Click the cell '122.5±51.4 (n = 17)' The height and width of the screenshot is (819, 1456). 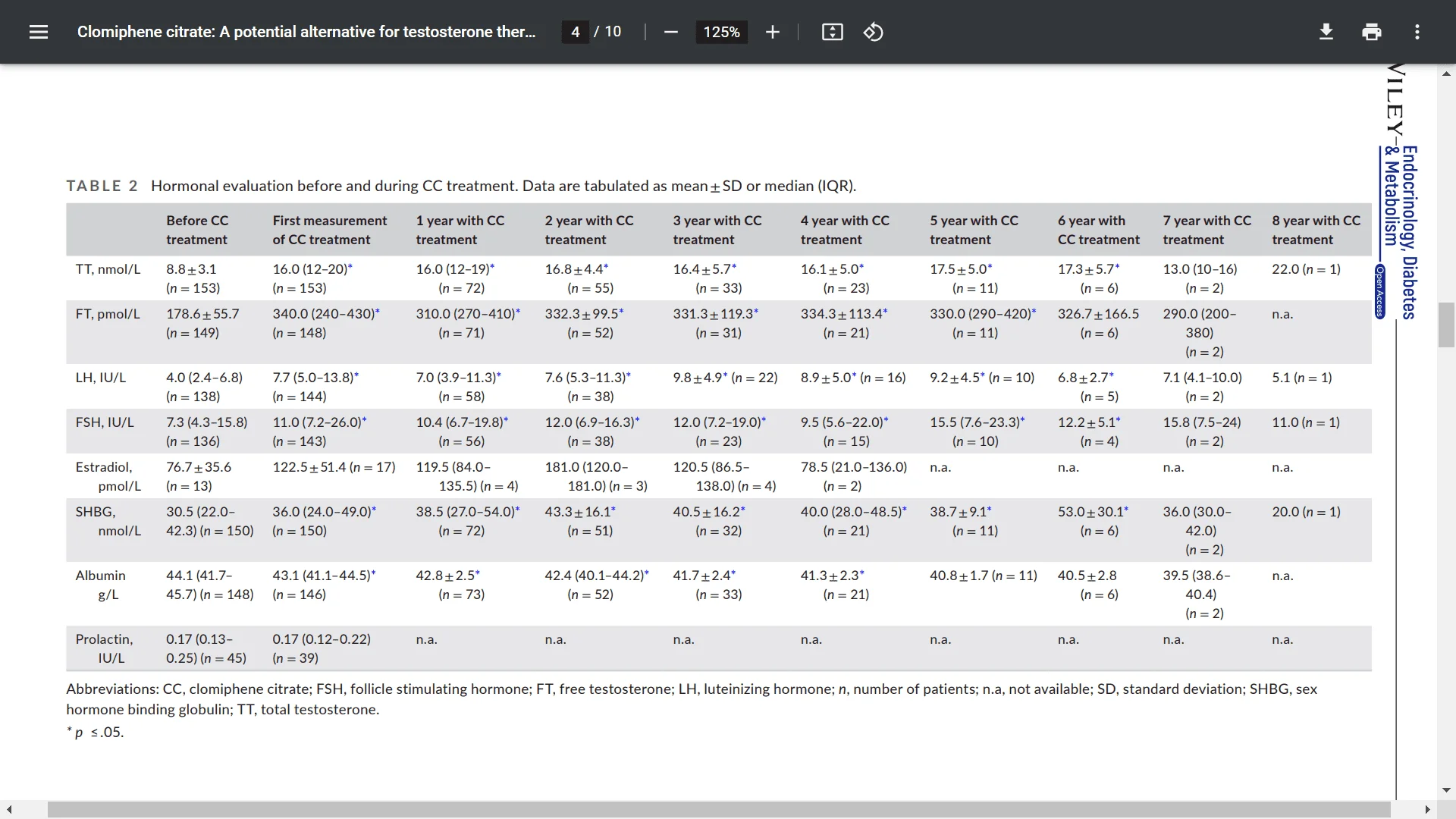334,467
